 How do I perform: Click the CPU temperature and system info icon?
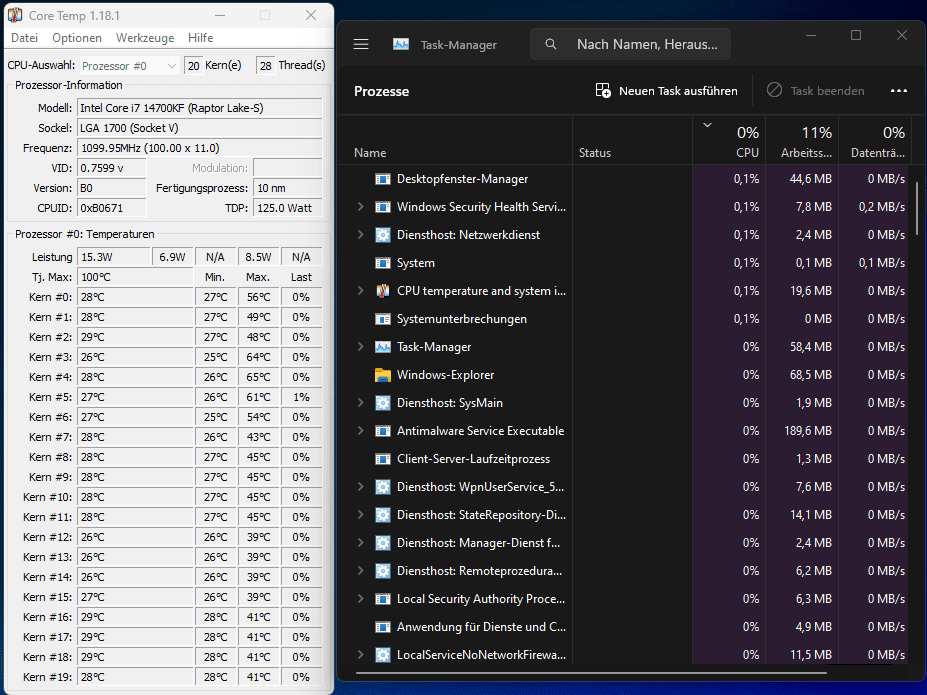pyautogui.click(x=383, y=291)
